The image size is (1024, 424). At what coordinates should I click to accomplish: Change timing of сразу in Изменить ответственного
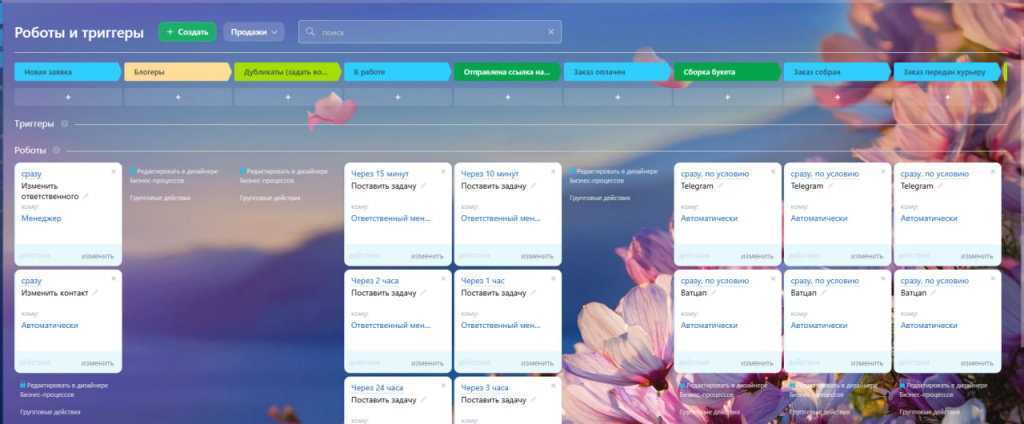click(x=31, y=174)
